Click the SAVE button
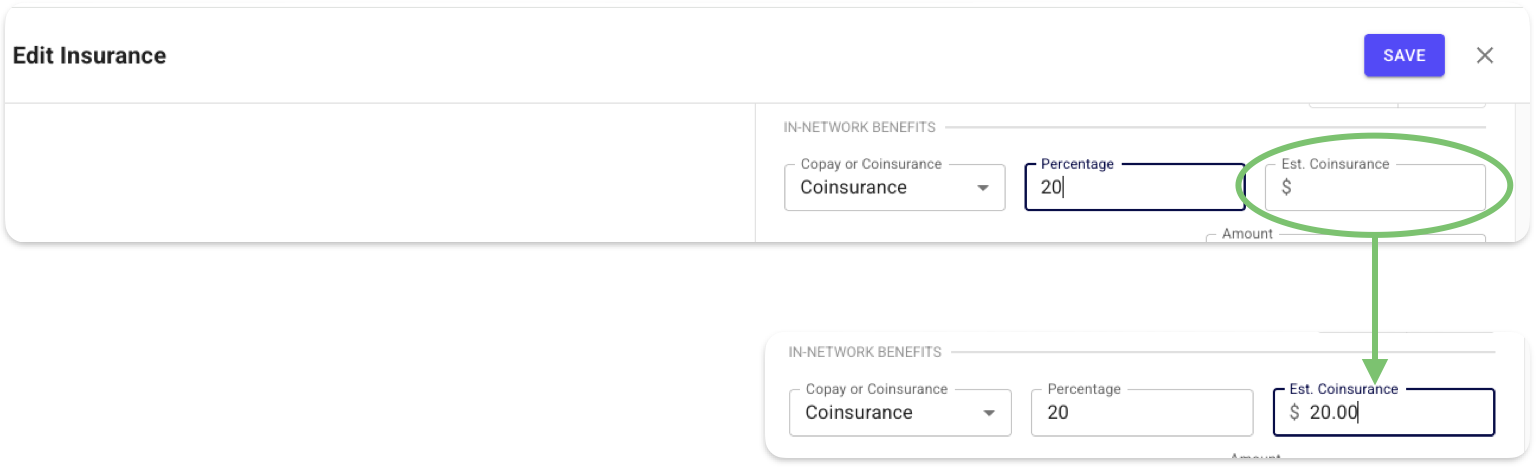Screen dimensions: 1536x468 (1404, 56)
